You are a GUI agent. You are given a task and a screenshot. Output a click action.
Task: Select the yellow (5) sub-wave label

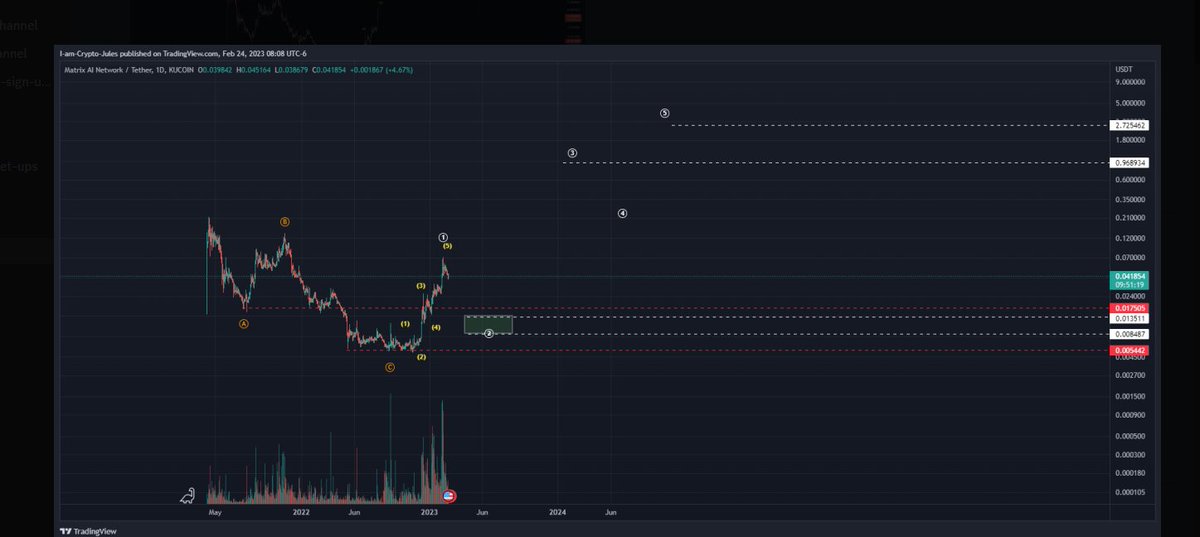pyautogui.click(x=447, y=246)
